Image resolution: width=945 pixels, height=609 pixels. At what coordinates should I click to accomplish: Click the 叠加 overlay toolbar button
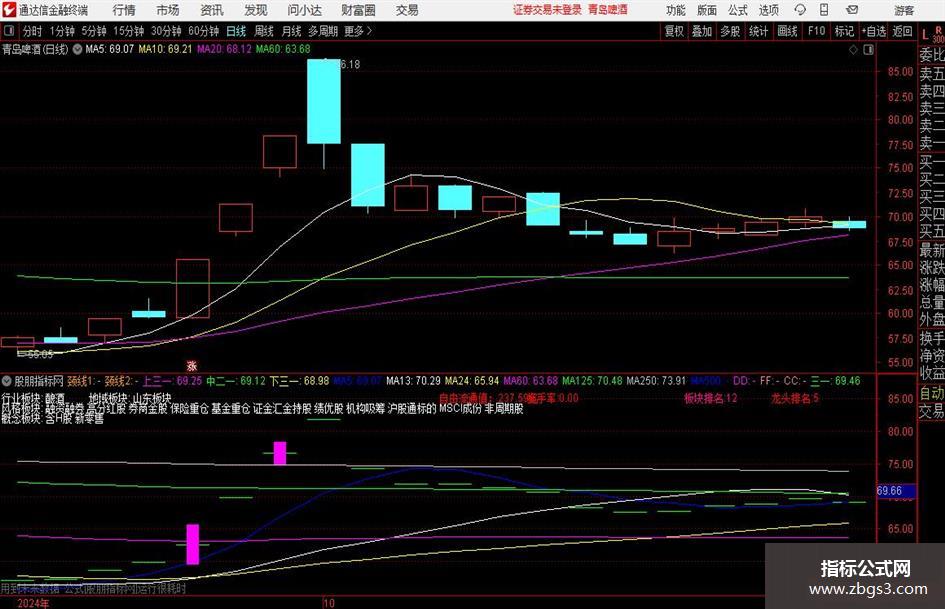702,31
